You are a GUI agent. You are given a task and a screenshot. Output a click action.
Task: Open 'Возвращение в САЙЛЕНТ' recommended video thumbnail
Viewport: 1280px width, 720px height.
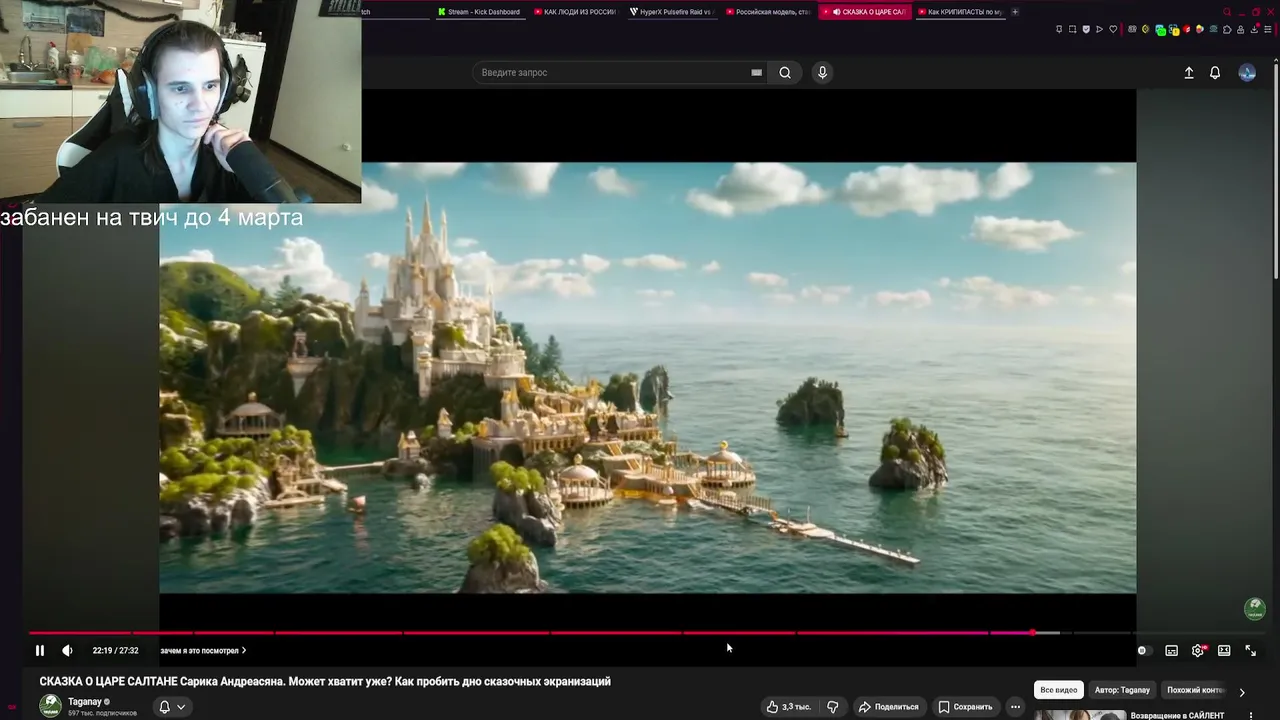pyautogui.click(x=1079, y=715)
